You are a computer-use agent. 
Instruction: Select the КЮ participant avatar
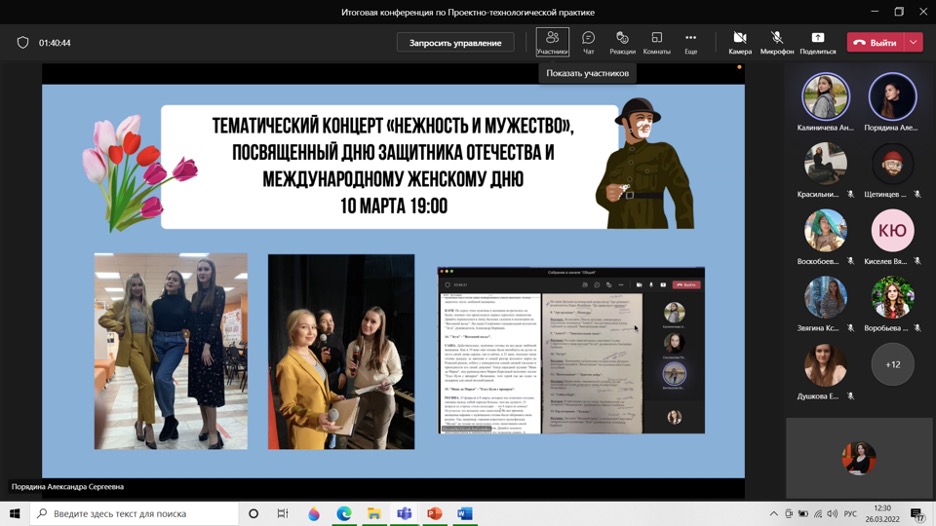892,231
